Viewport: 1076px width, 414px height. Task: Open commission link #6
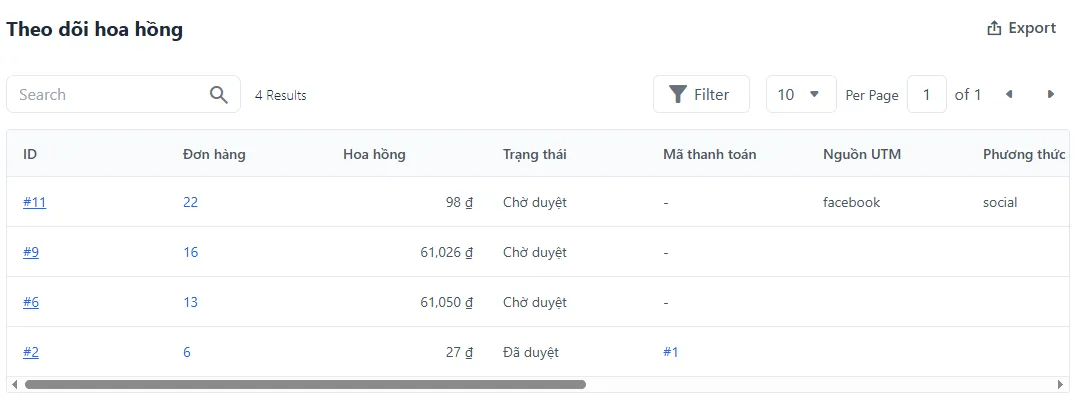click(31, 303)
